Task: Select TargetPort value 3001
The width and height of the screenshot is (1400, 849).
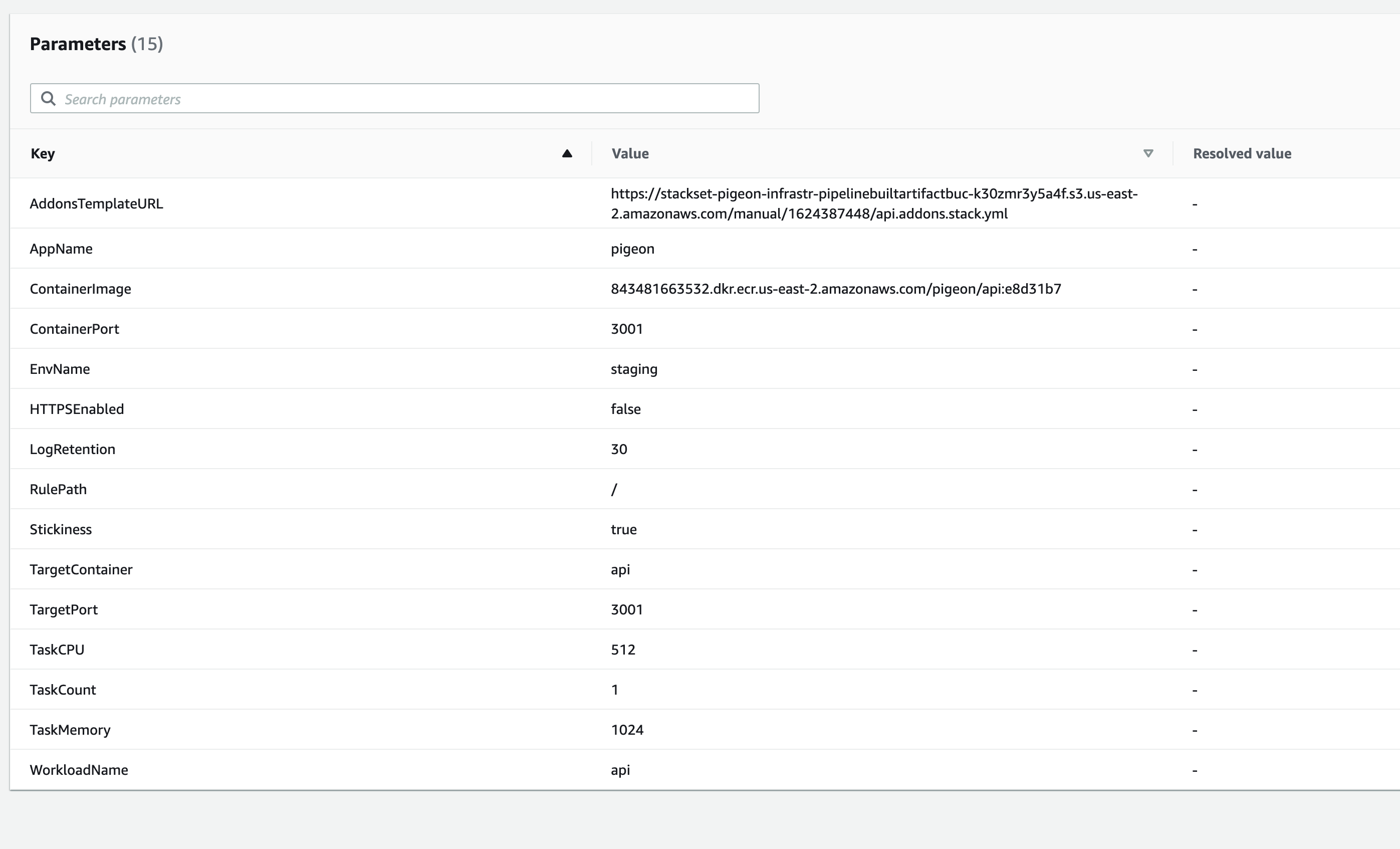Action: coord(627,610)
